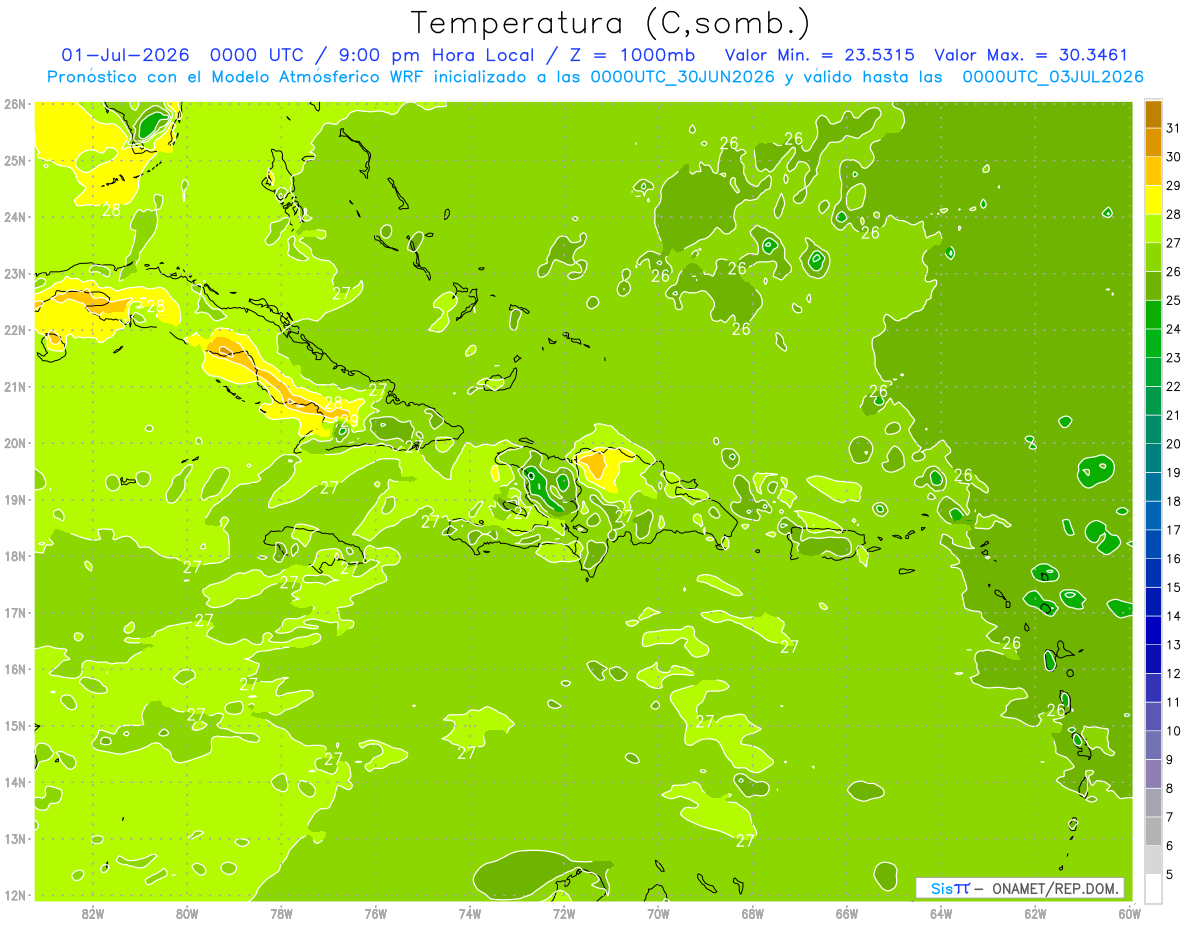Viewport: 1200px width, 927px height.
Task: Click the color scale legend value 5
Action: (1170, 874)
